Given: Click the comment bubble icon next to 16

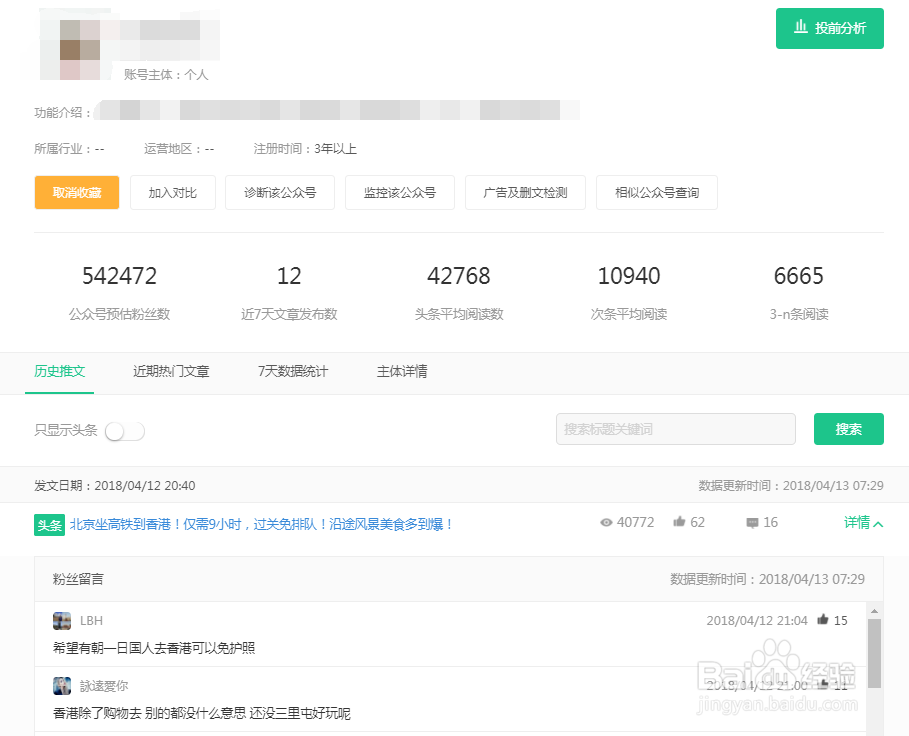Looking at the screenshot, I should pos(750,522).
